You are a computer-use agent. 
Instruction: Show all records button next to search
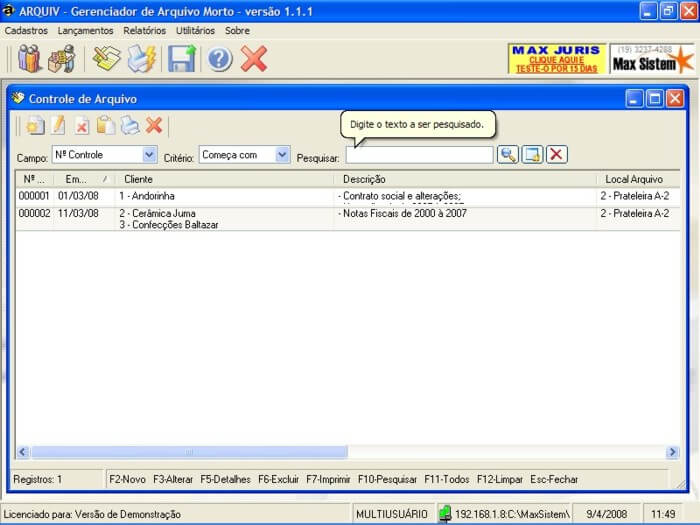pos(532,155)
